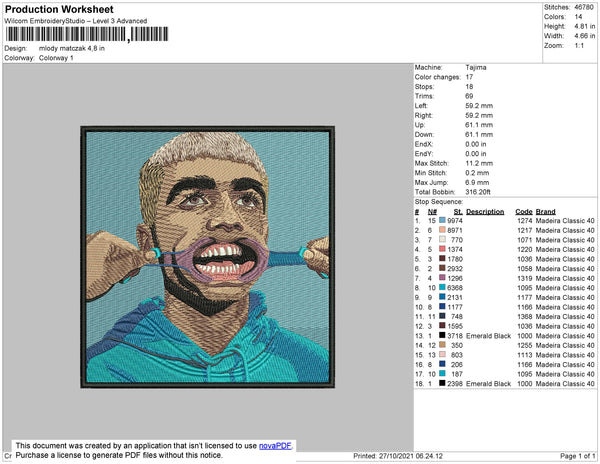This screenshot has height=464, width=600.
Task: Select the Color changes value '17'
Action: pyautogui.click(x=469, y=77)
